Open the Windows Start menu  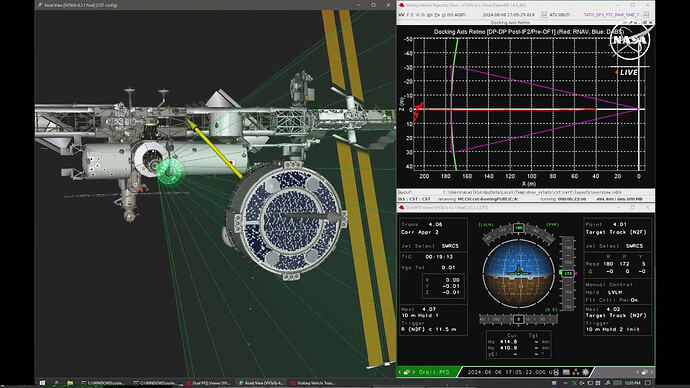42,383
